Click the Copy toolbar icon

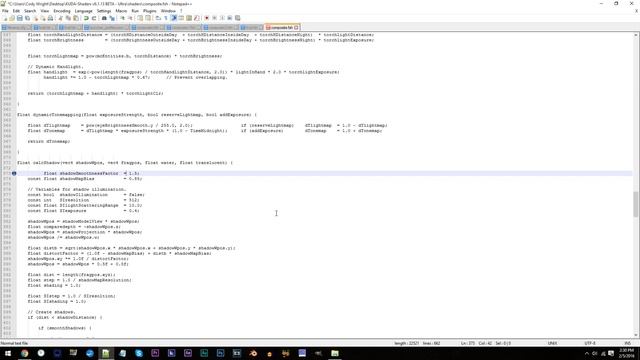pyautogui.click(x=68, y=18)
